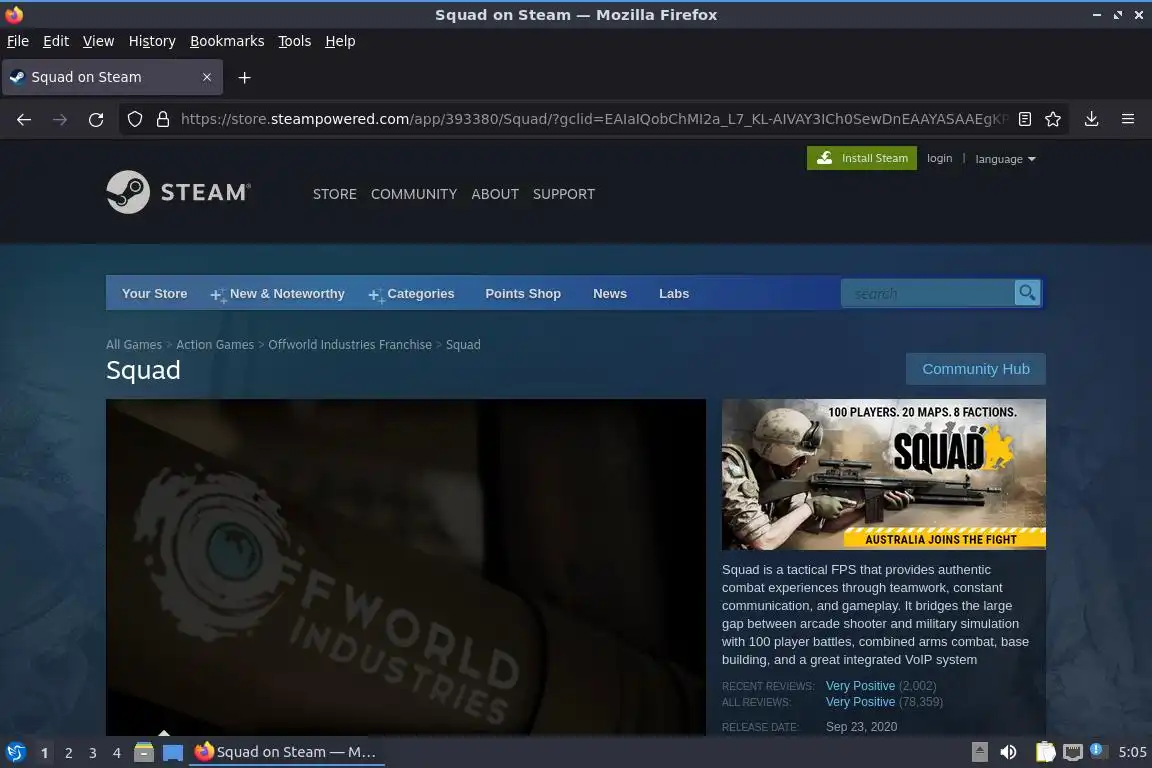The height and width of the screenshot is (768, 1152).
Task: Click the Offworld Industries trailer video
Action: tap(406, 567)
